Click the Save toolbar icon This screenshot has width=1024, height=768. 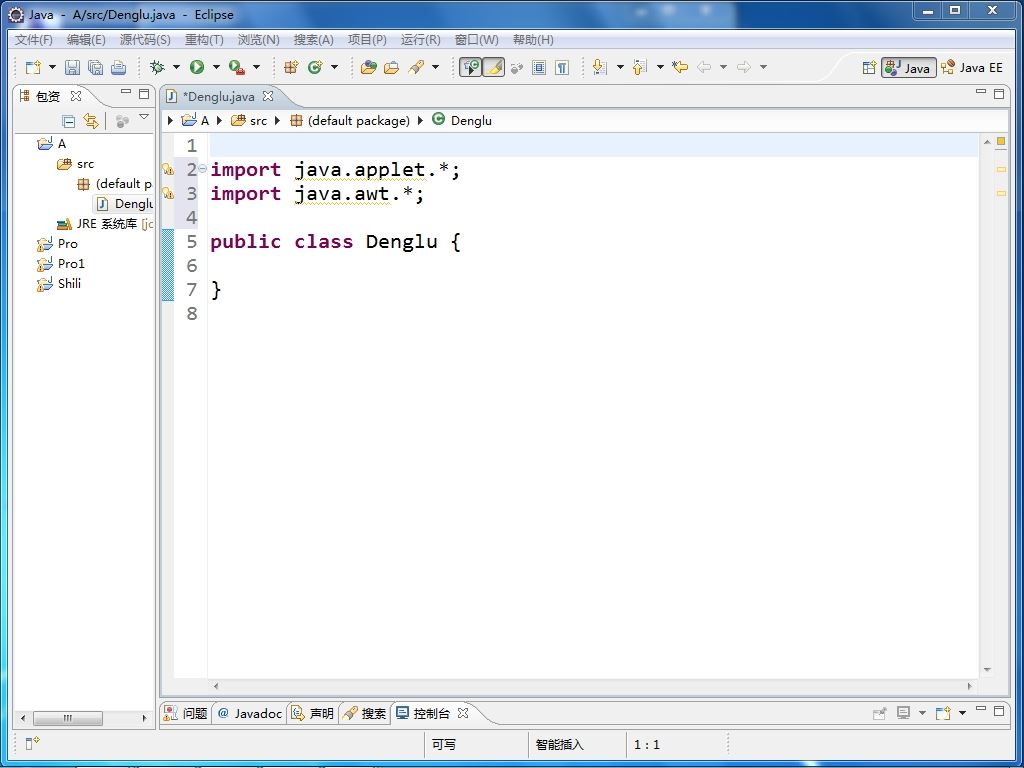tap(72, 67)
